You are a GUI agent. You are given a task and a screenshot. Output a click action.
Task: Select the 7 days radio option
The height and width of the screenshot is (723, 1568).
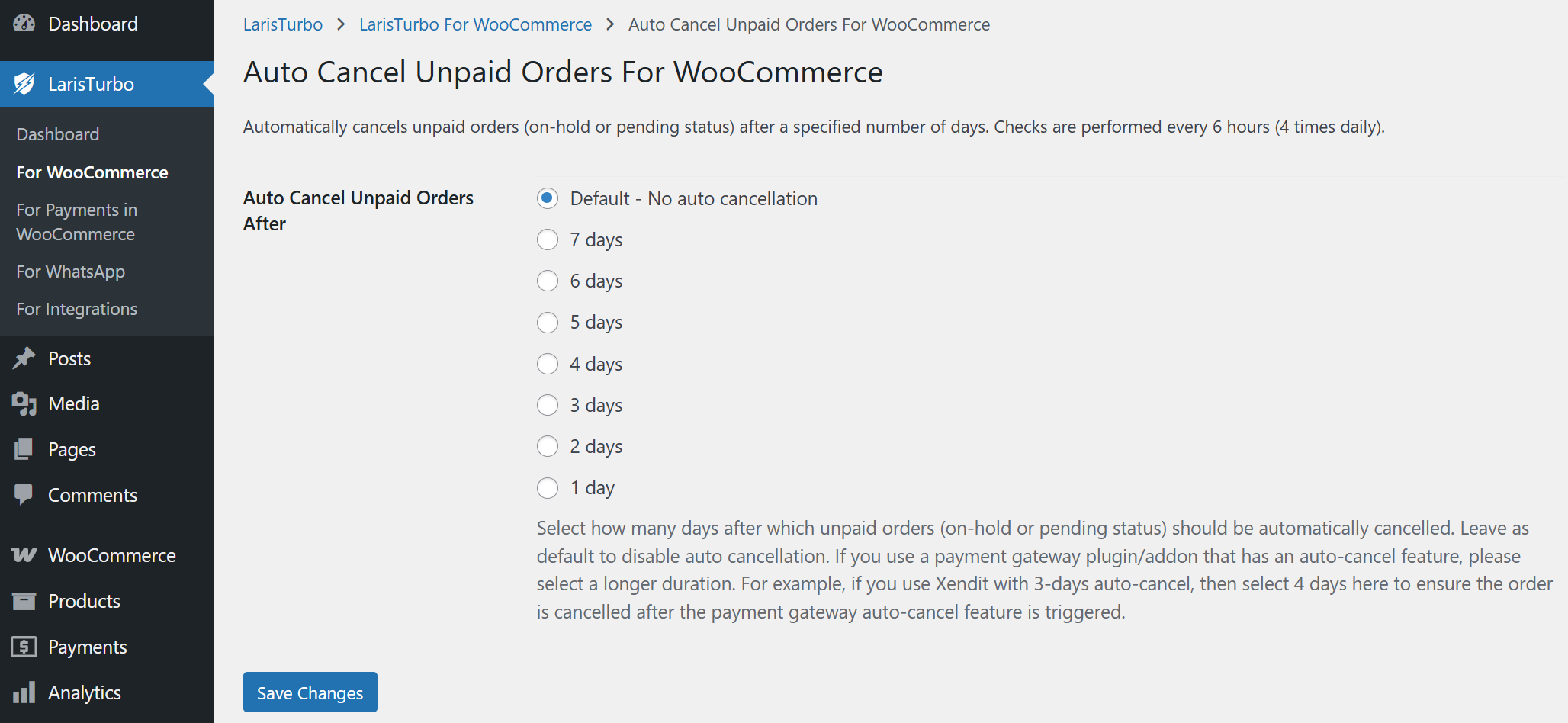point(548,239)
